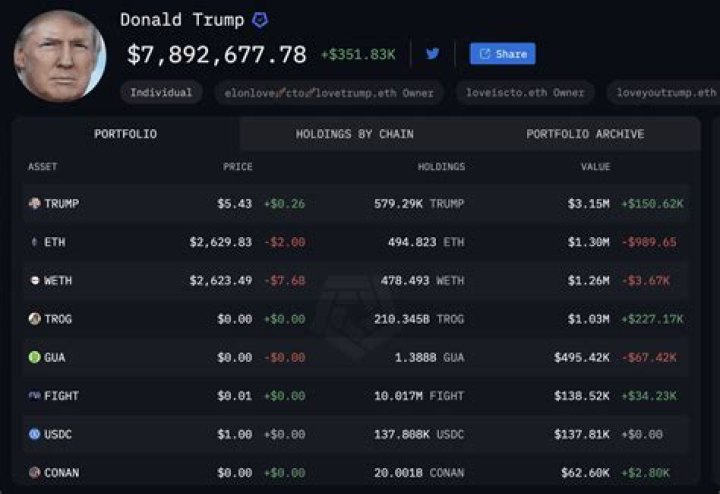Click the TROG token icon
The image size is (720, 494).
34,319
